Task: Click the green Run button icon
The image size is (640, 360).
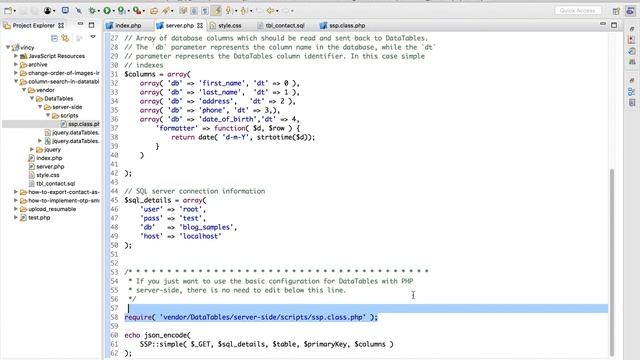Action: [107, 11]
